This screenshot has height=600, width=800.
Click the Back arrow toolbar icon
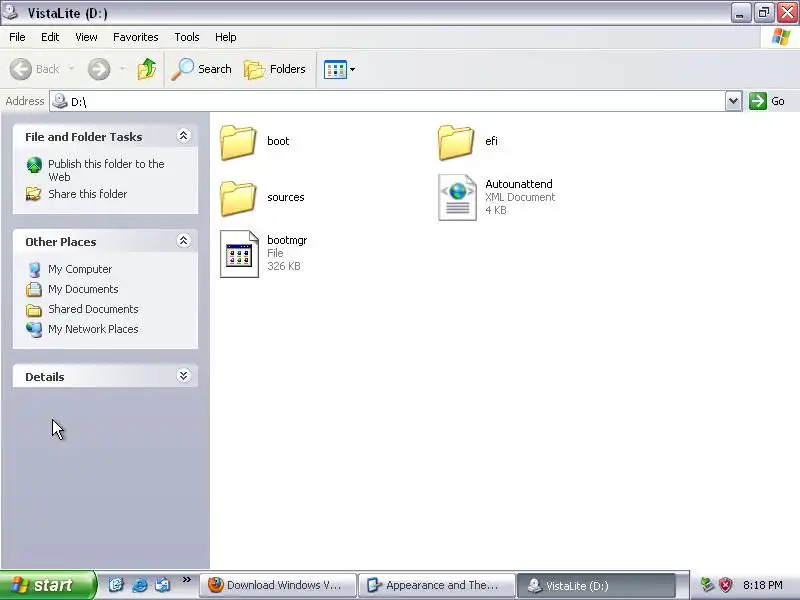point(21,69)
